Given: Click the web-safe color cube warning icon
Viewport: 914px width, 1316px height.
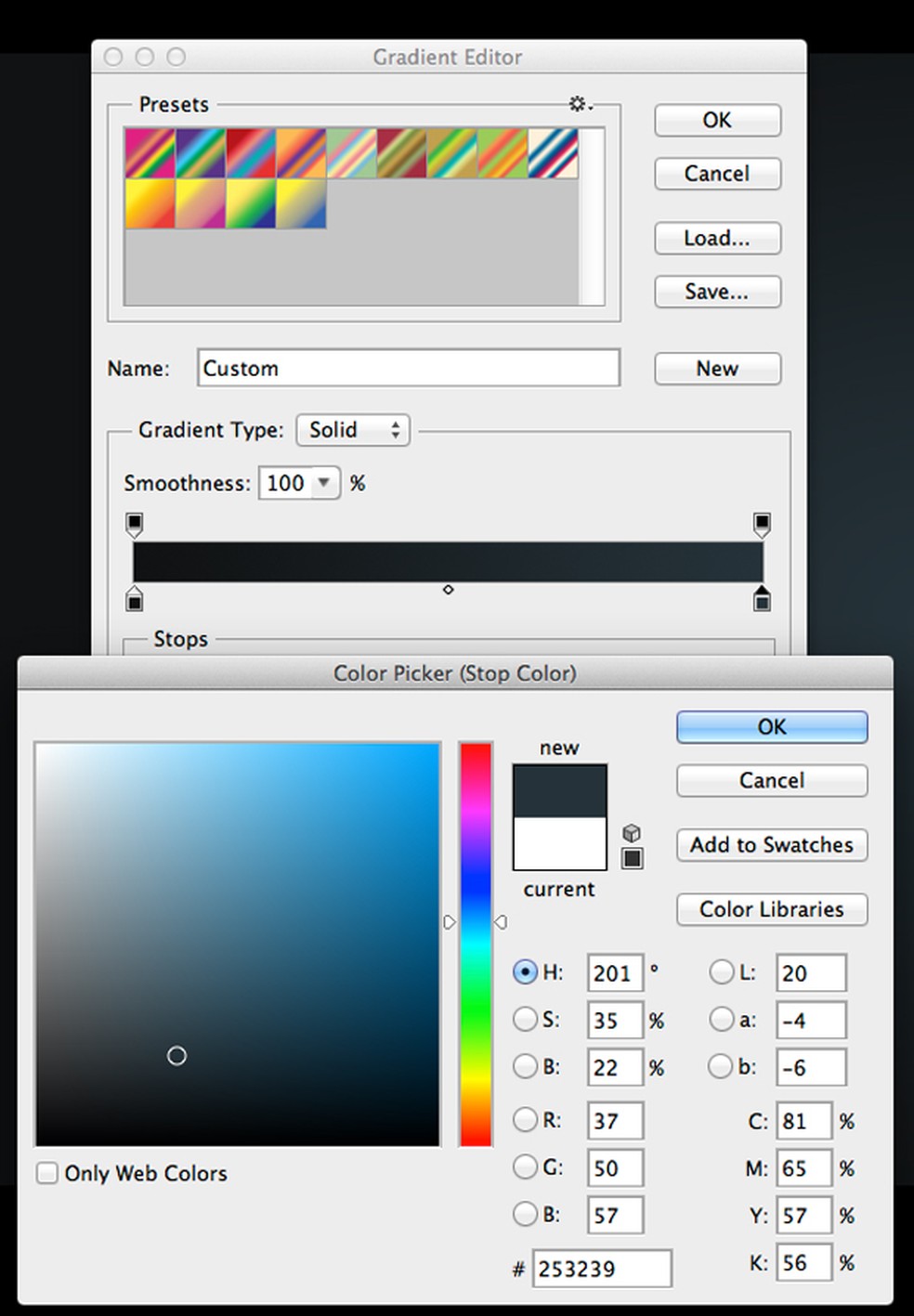Looking at the screenshot, I should [632, 833].
